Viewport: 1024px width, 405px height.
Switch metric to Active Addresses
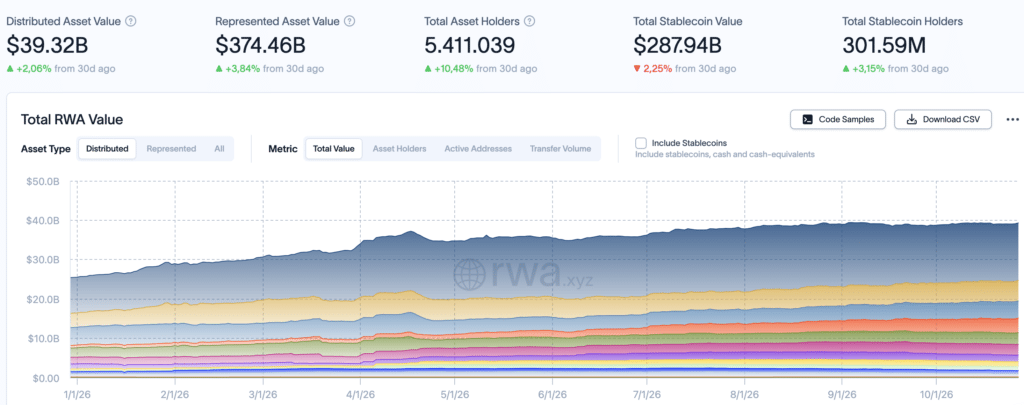click(478, 148)
